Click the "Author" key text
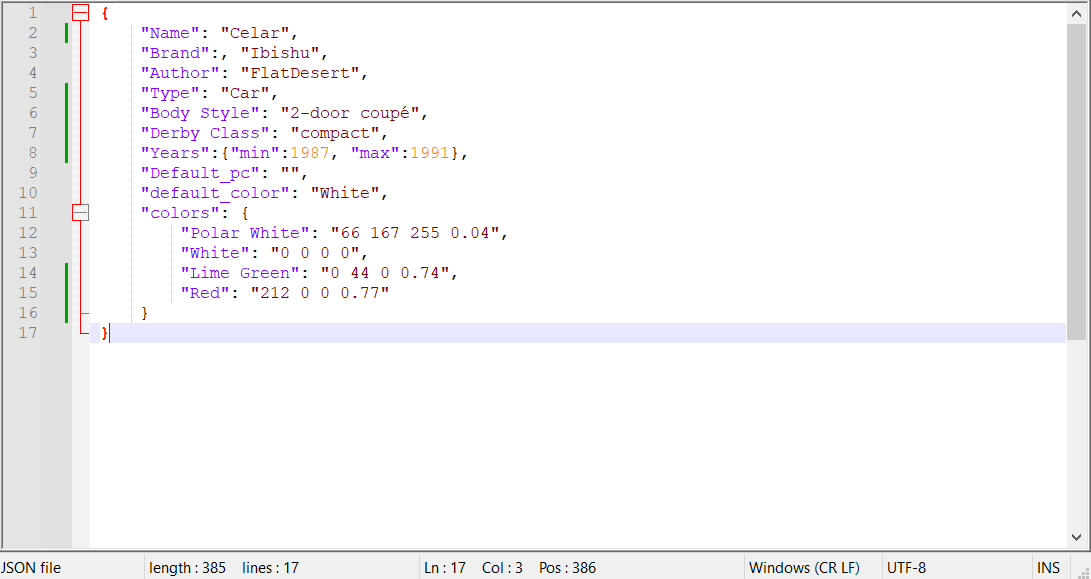The width and height of the screenshot is (1091, 579). [x=180, y=73]
